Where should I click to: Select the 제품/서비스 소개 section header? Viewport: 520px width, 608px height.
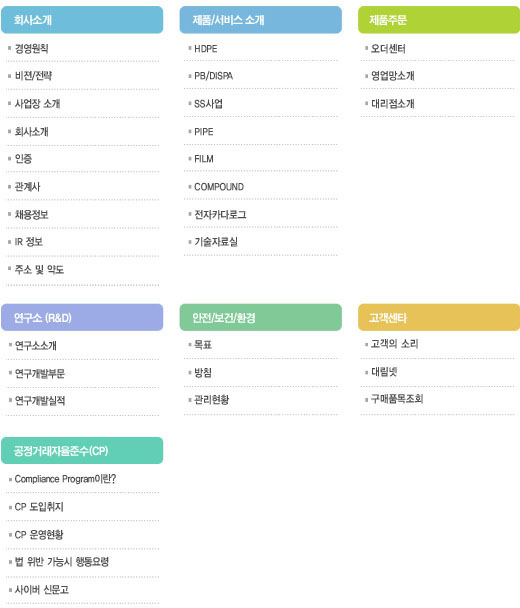coord(261,20)
